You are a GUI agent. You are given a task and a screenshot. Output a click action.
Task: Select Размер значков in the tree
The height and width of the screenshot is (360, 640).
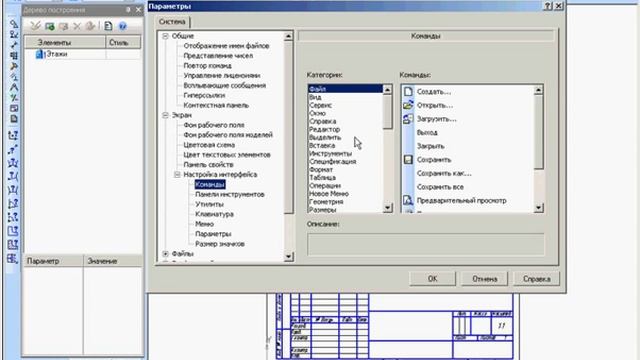[220, 244]
